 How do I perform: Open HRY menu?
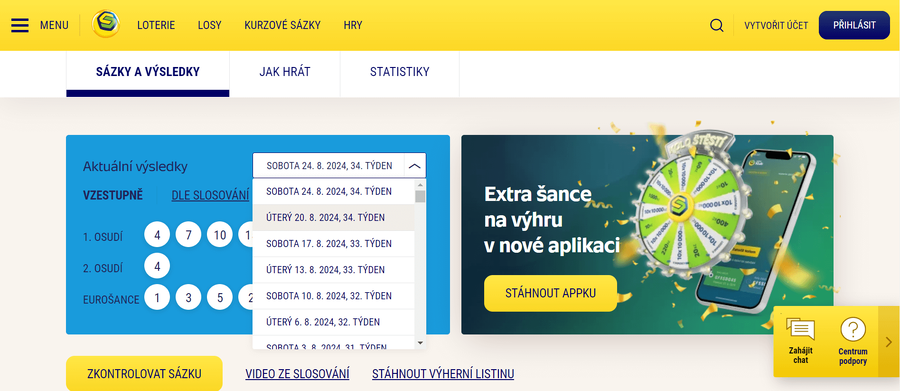[353, 25]
